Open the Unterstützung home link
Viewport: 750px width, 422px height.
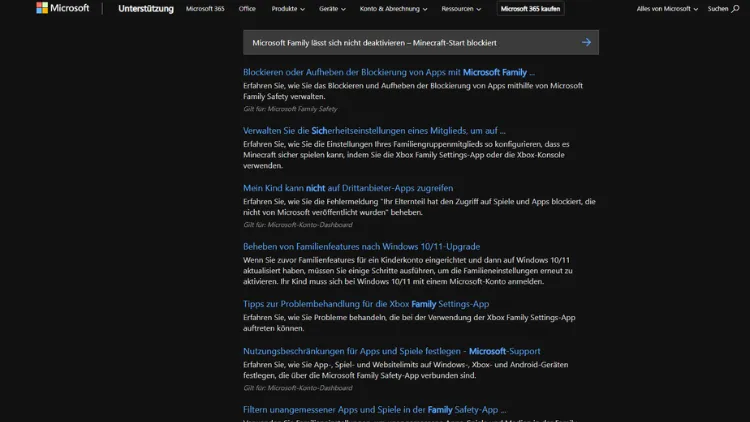click(x=146, y=9)
